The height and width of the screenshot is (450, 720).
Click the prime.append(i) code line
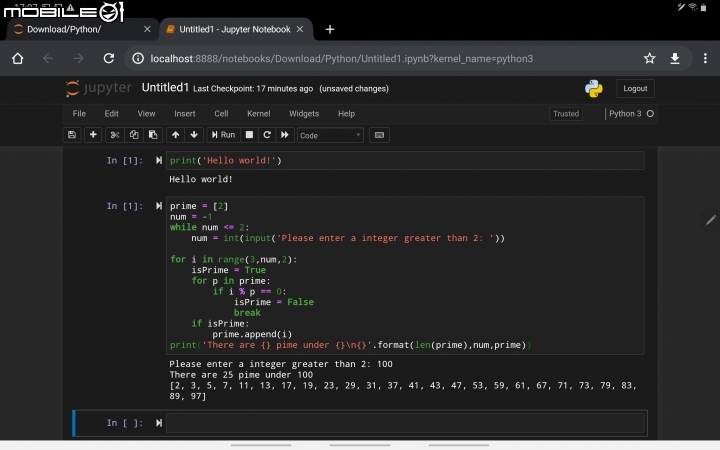pos(252,334)
